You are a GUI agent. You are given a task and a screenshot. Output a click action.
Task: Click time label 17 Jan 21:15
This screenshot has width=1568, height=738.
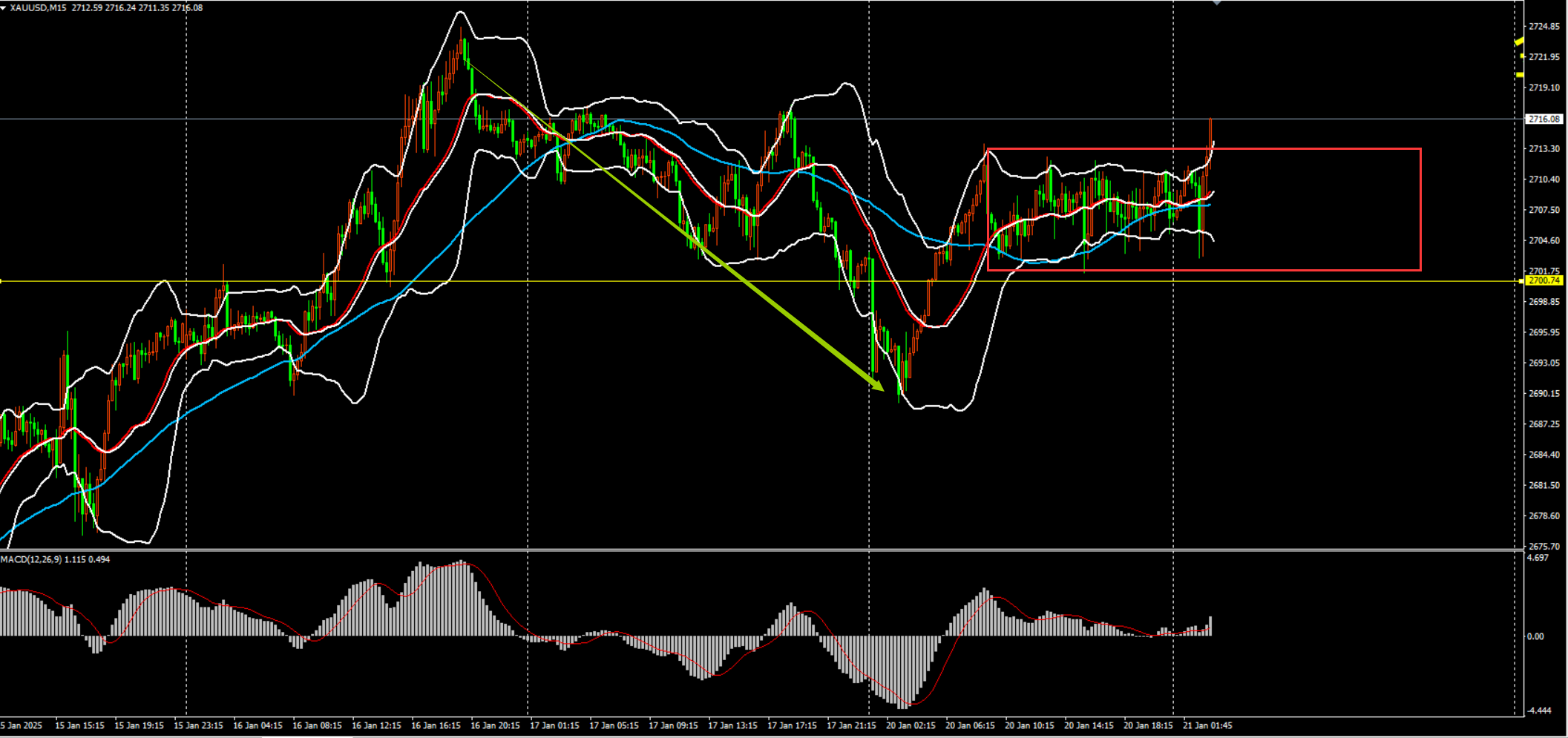(x=852, y=725)
